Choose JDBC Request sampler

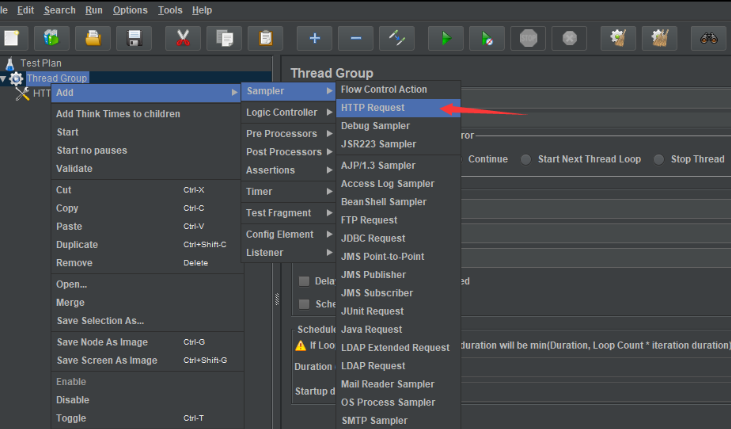(x=398, y=238)
